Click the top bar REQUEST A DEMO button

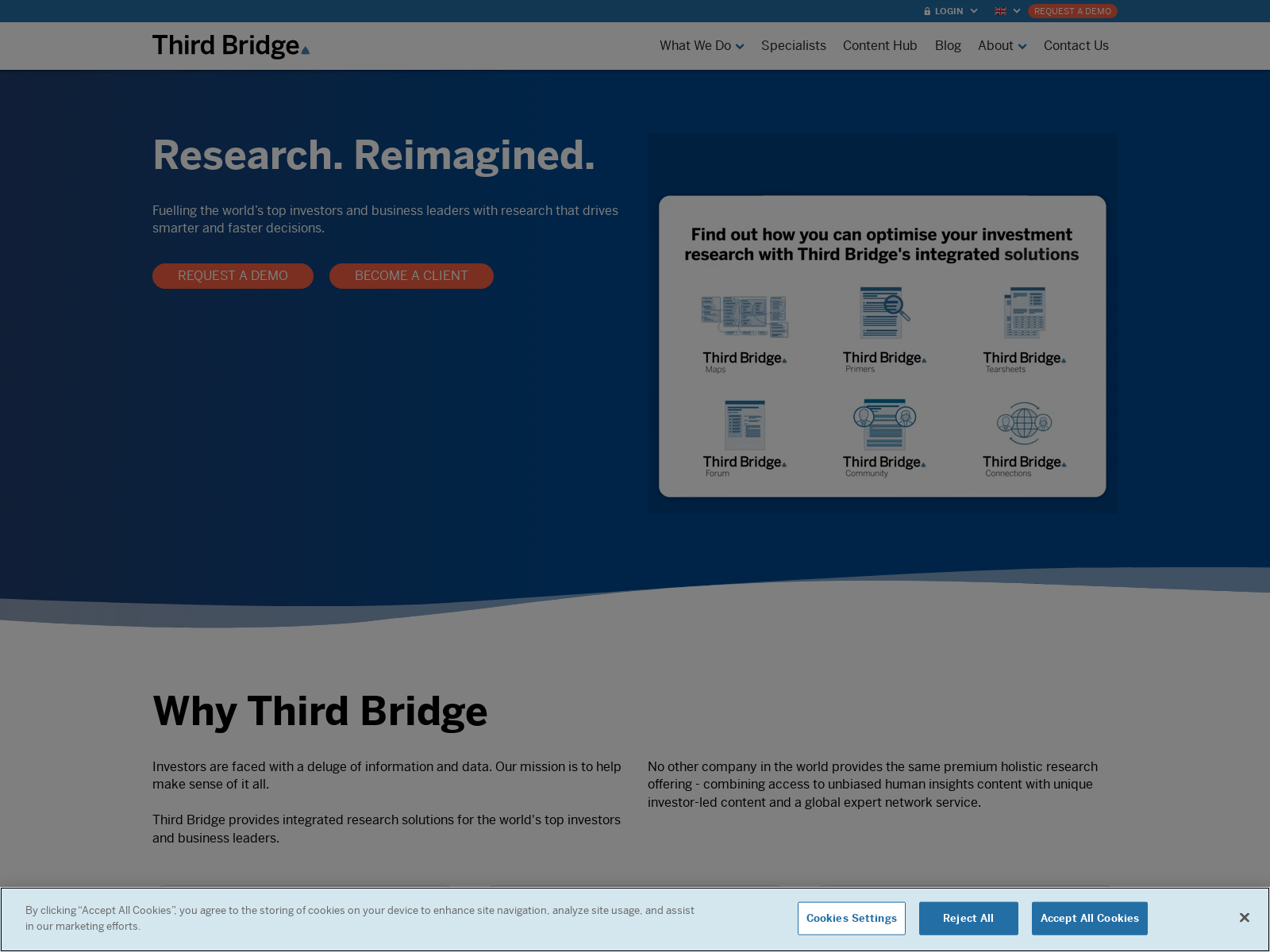[x=1072, y=11]
